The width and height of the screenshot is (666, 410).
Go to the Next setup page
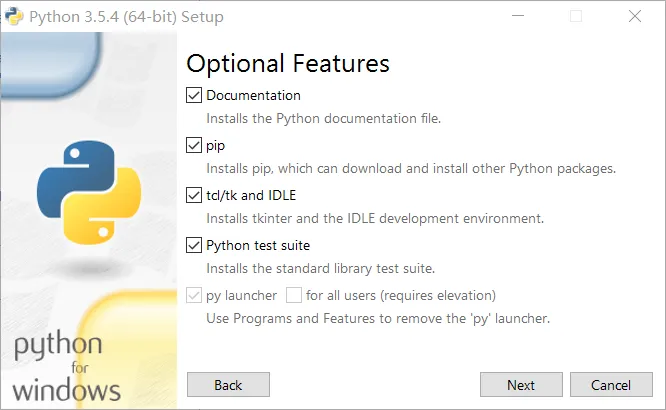521,385
